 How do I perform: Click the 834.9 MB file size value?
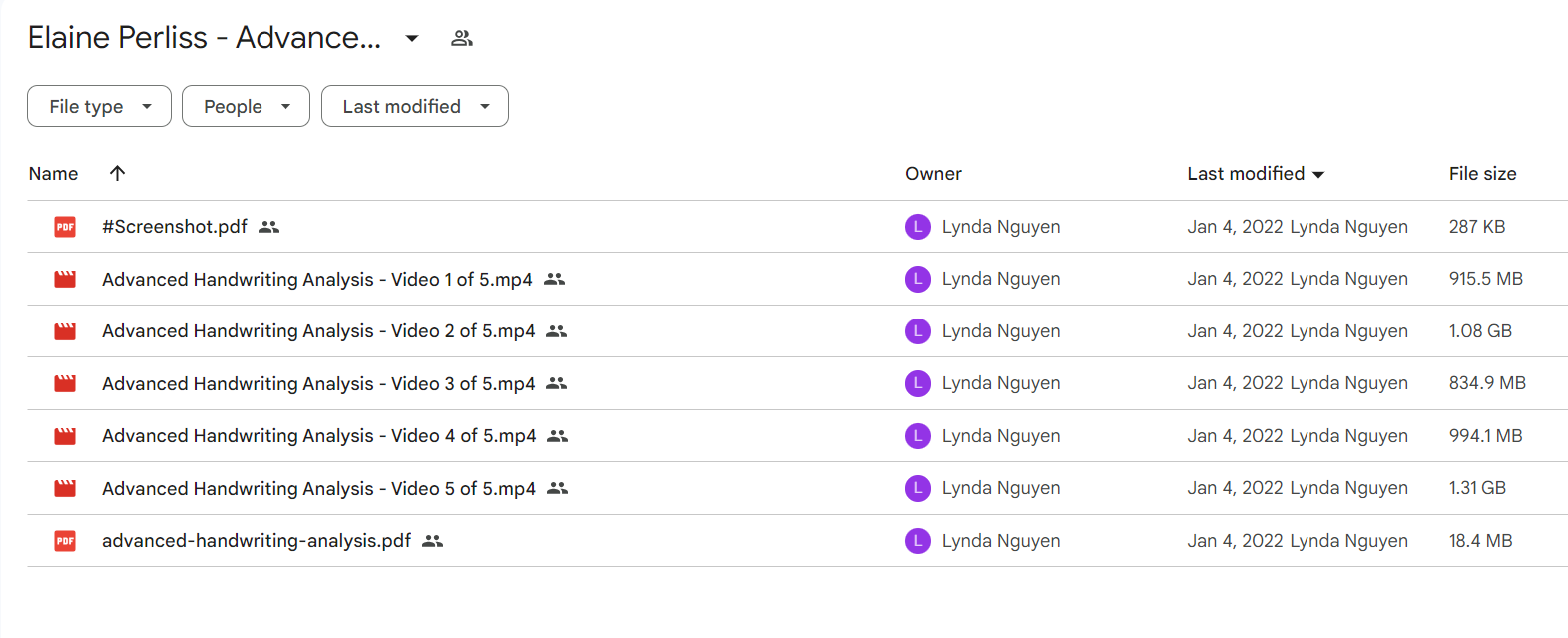point(1487,383)
